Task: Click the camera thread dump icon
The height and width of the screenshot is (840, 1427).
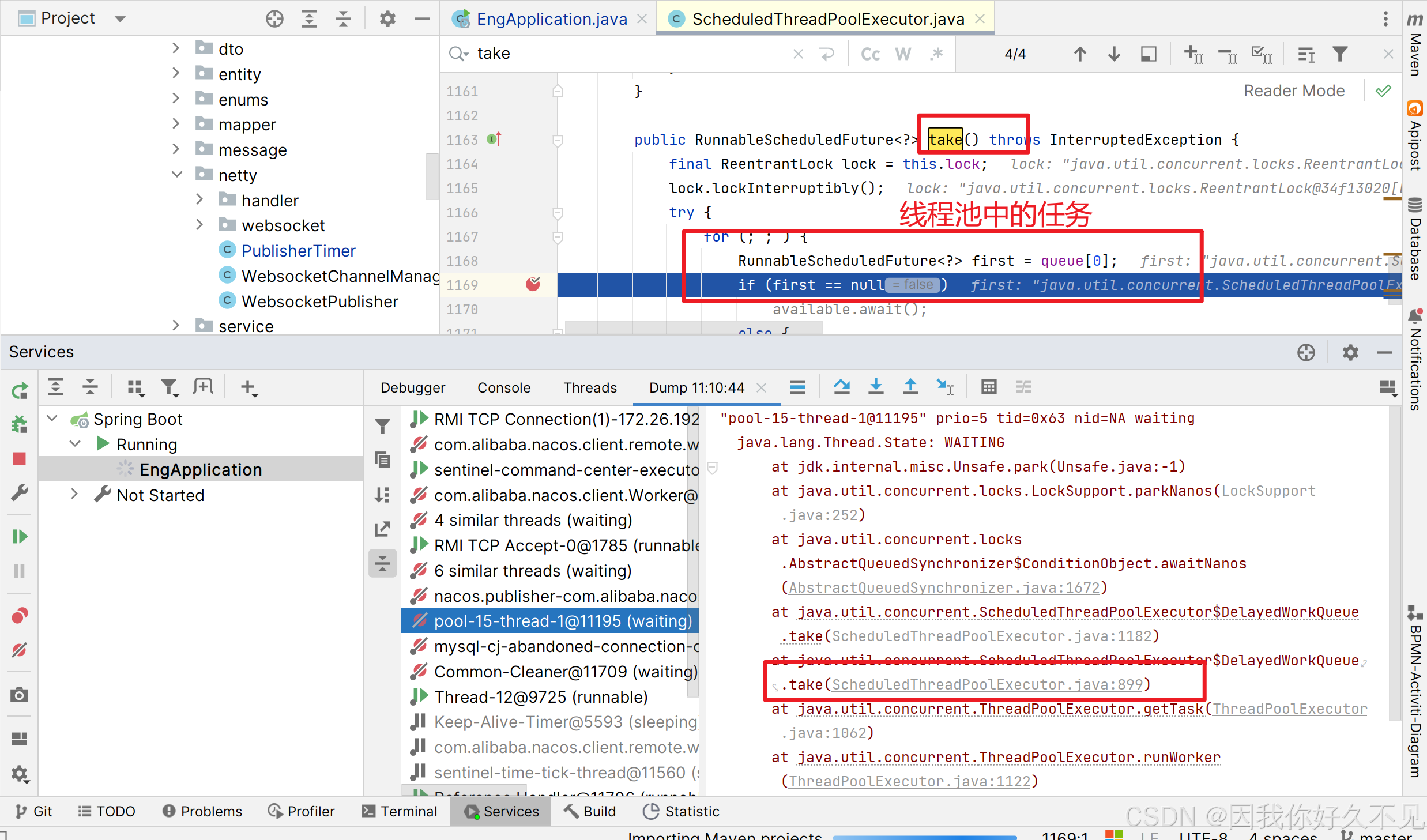Action: pos(19,695)
